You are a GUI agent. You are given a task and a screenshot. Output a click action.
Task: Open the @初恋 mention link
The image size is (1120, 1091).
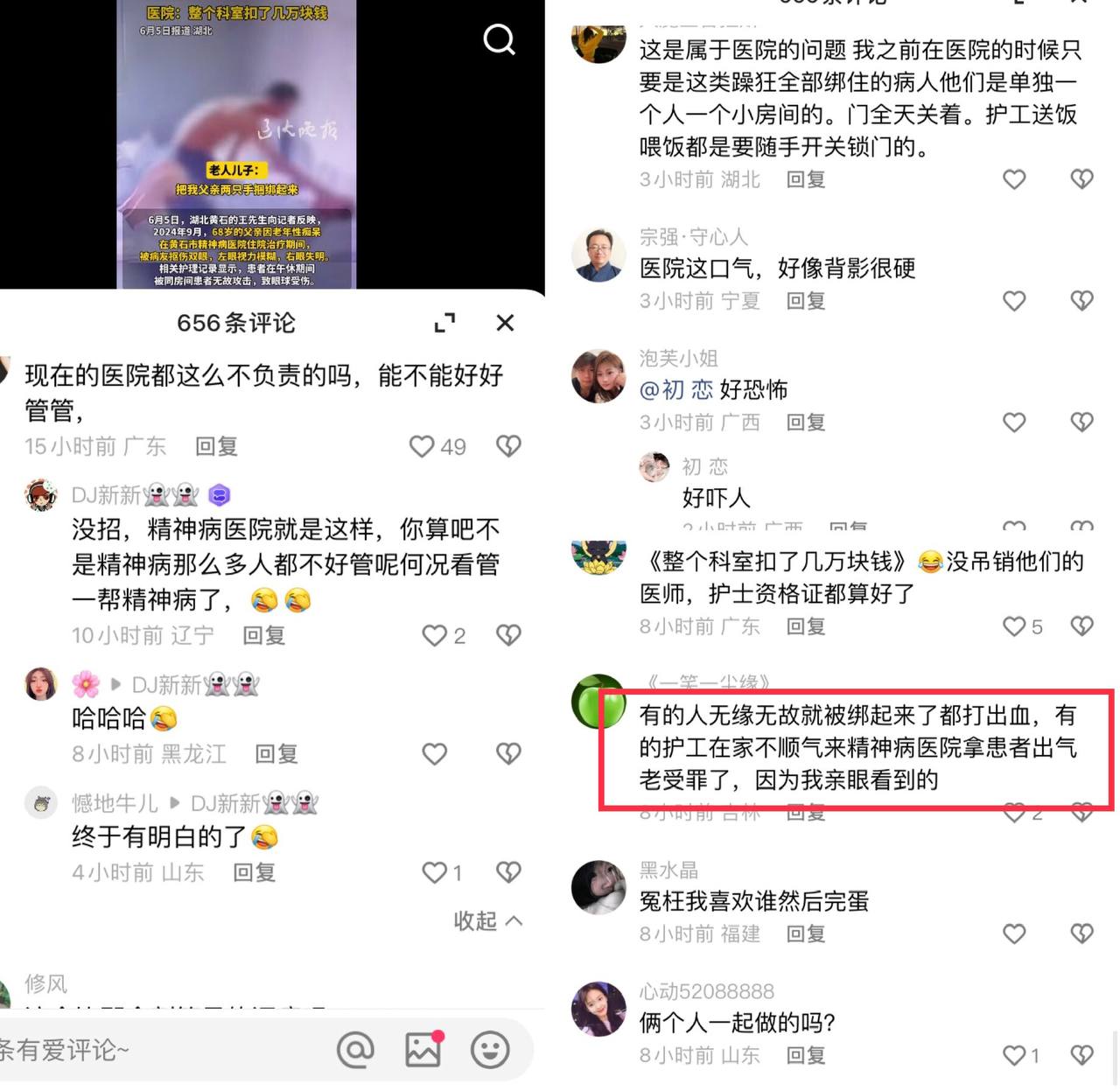(x=676, y=389)
